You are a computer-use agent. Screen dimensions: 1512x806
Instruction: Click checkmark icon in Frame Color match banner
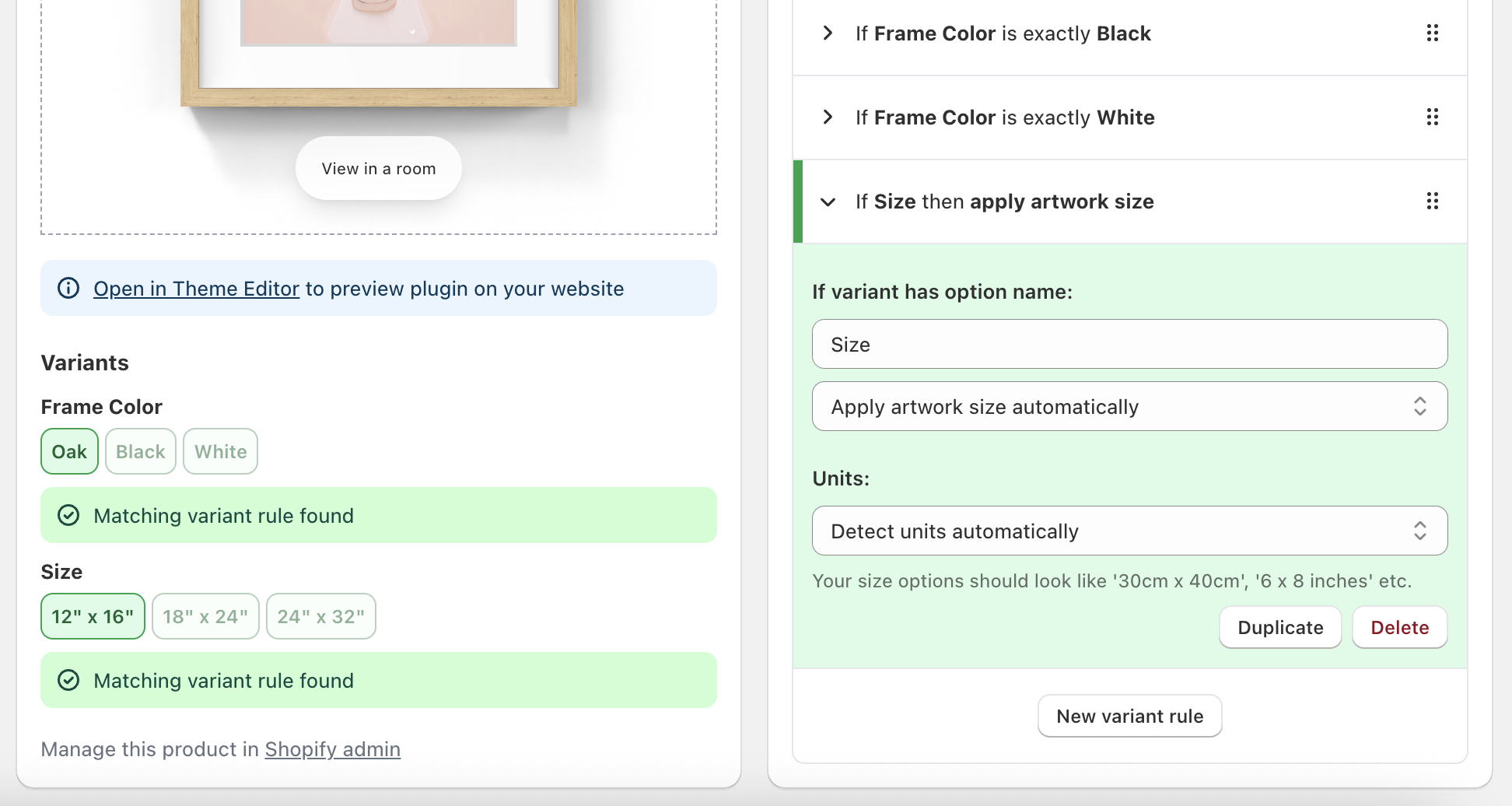68,516
